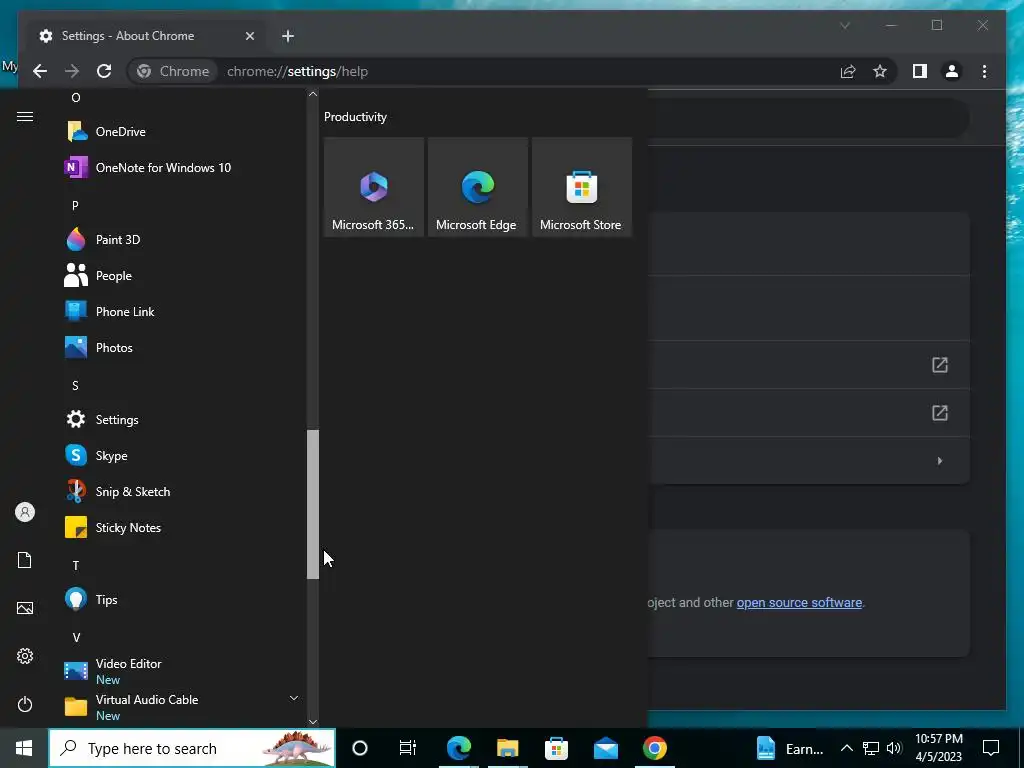1024x768 pixels.
Task: Click the Microsoft 365 tile
Action: [x=374, y=187]
